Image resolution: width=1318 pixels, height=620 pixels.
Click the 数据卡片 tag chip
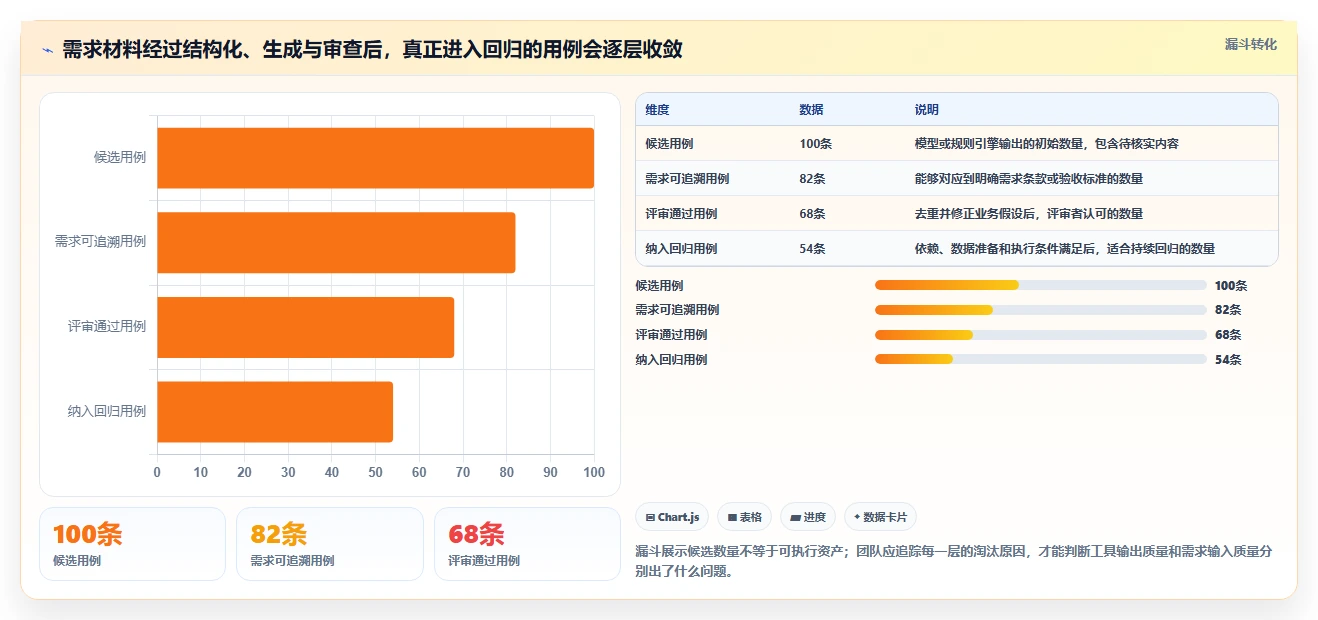(880, 517)
